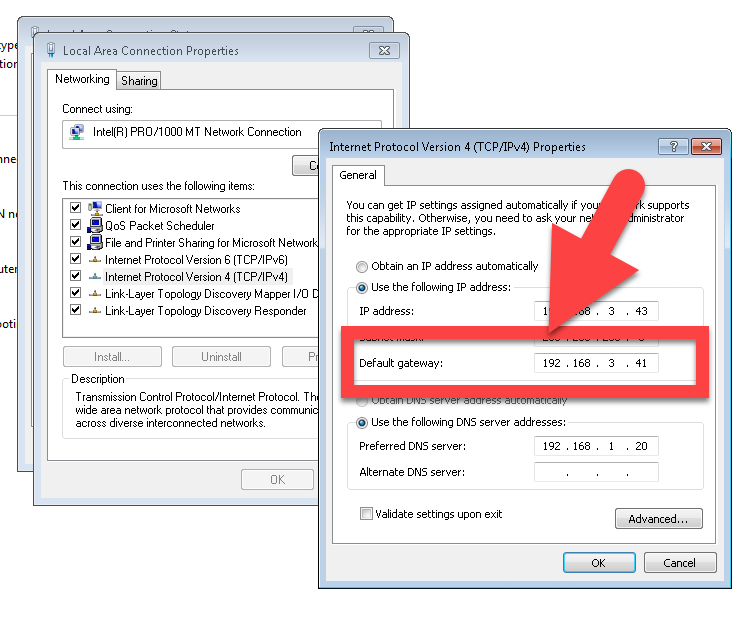Image resolution: width=750 pixels, height=628 pixels.
Task: Click the QoS Packet Scheduler icon
Action: 95,226
